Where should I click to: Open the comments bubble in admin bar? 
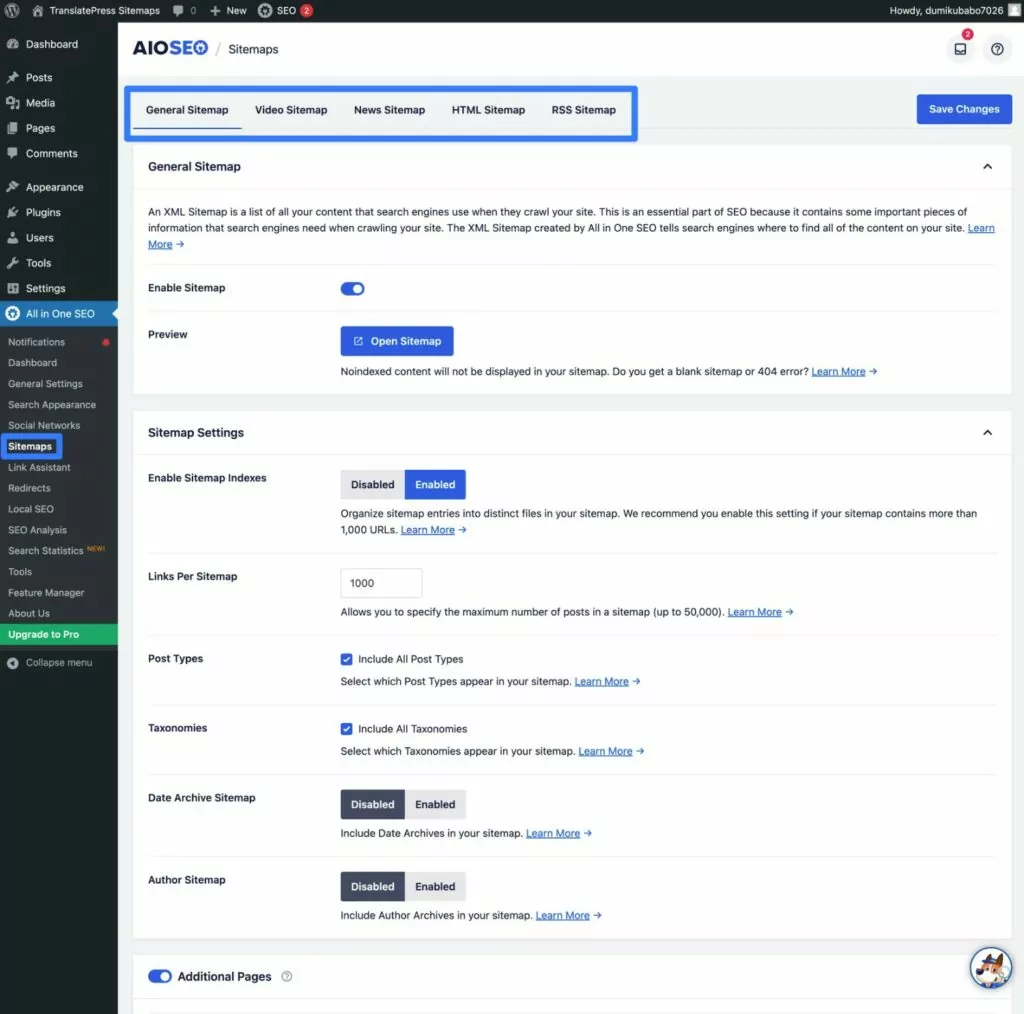[x=178, y=10]
